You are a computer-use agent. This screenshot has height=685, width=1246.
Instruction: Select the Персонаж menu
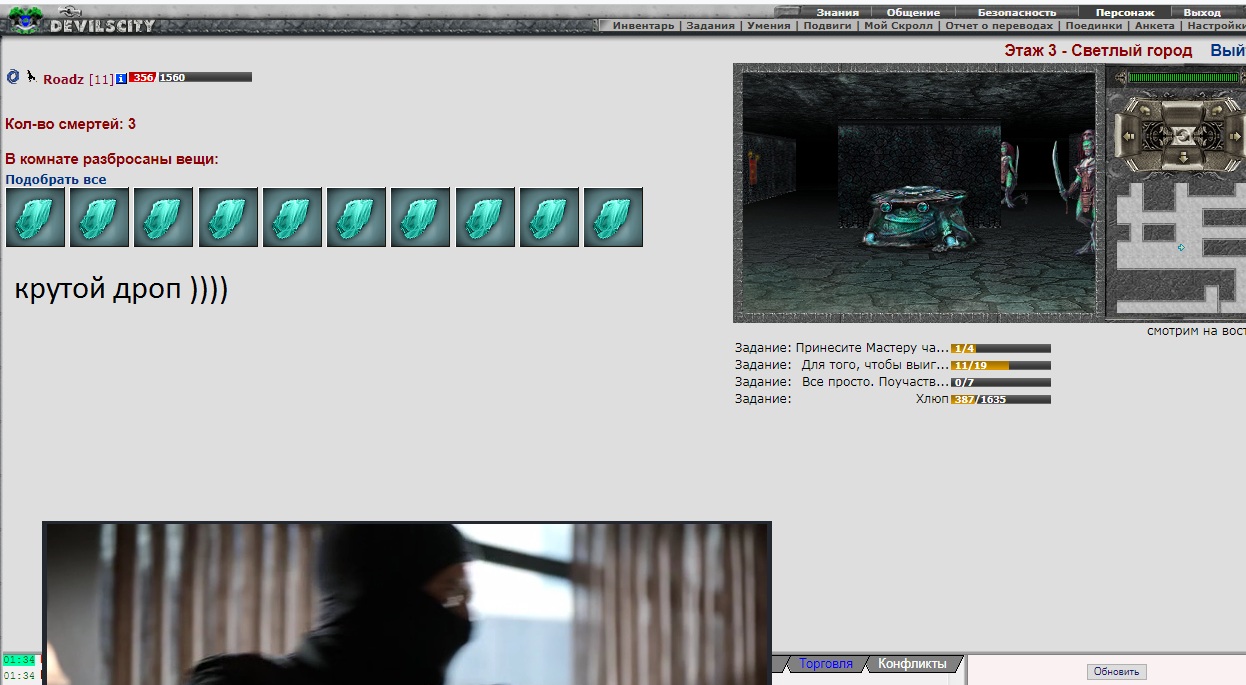(x=1125, y=12)
